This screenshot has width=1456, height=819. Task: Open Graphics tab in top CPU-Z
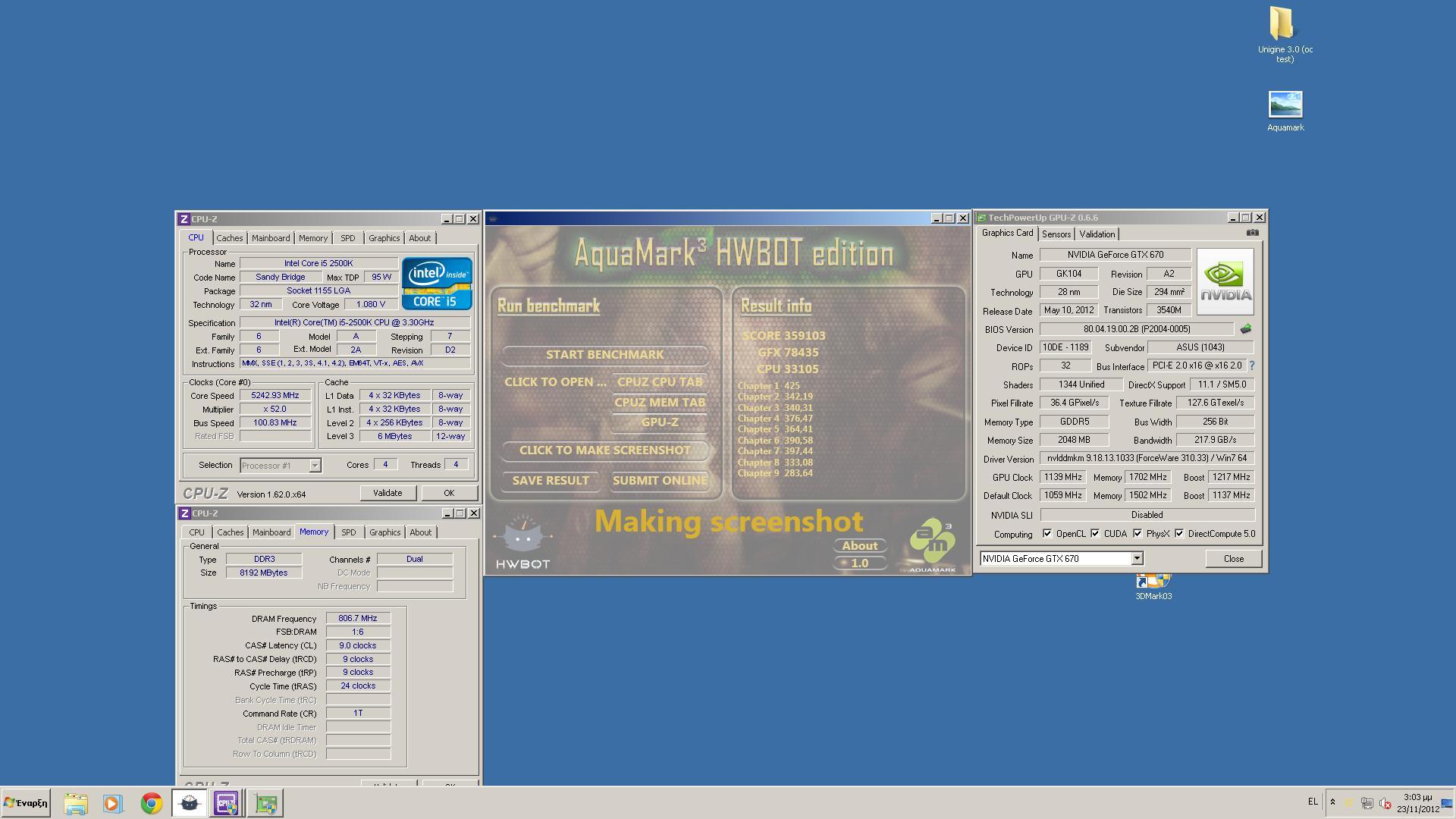[384, 238]
